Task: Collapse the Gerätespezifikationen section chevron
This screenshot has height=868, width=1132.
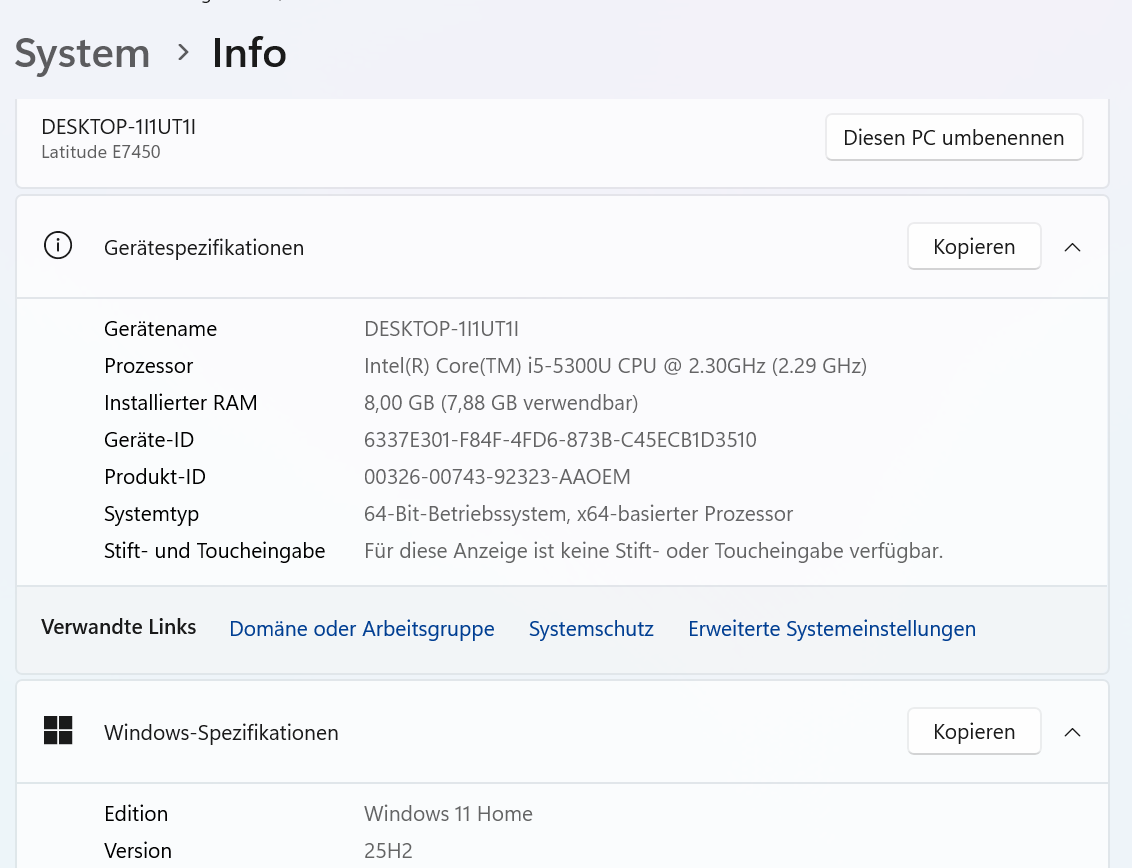Action: pos(1072,247)
